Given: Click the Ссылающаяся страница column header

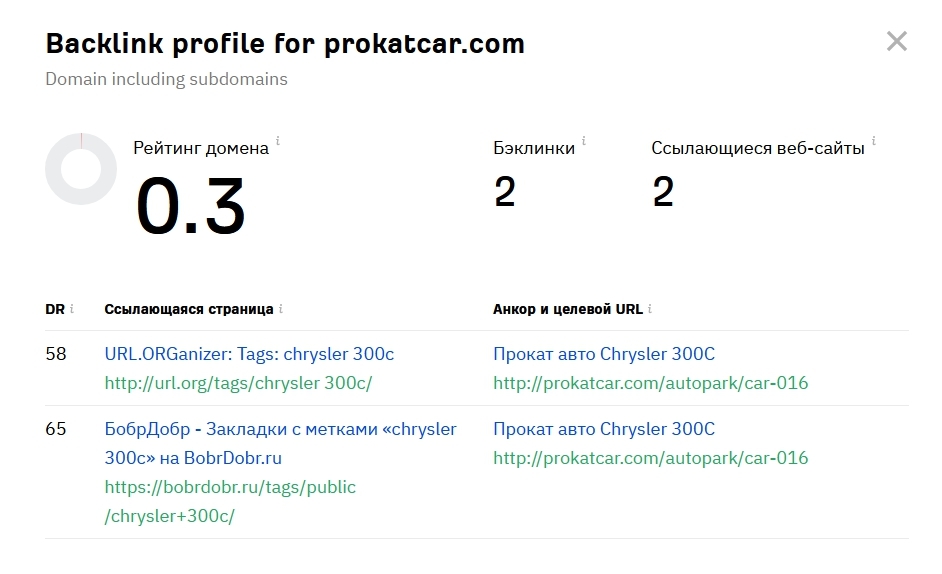Looking at the screenshot, I should click(x=189, y=309).
